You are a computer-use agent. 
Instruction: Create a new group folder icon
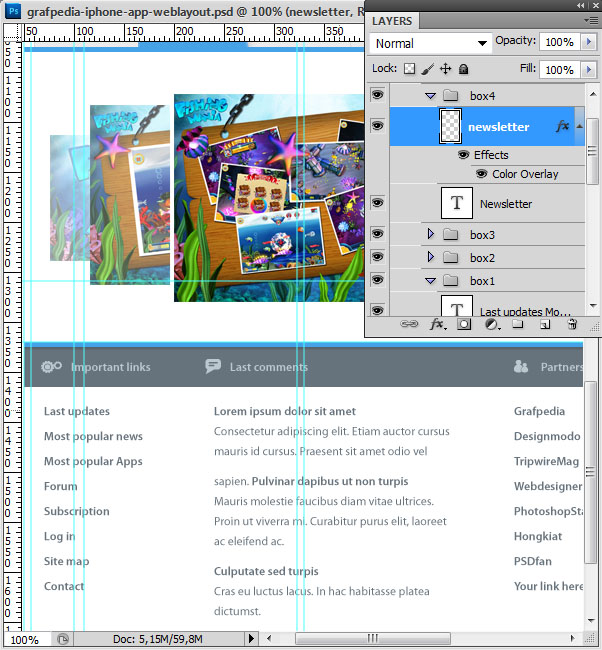517,324
